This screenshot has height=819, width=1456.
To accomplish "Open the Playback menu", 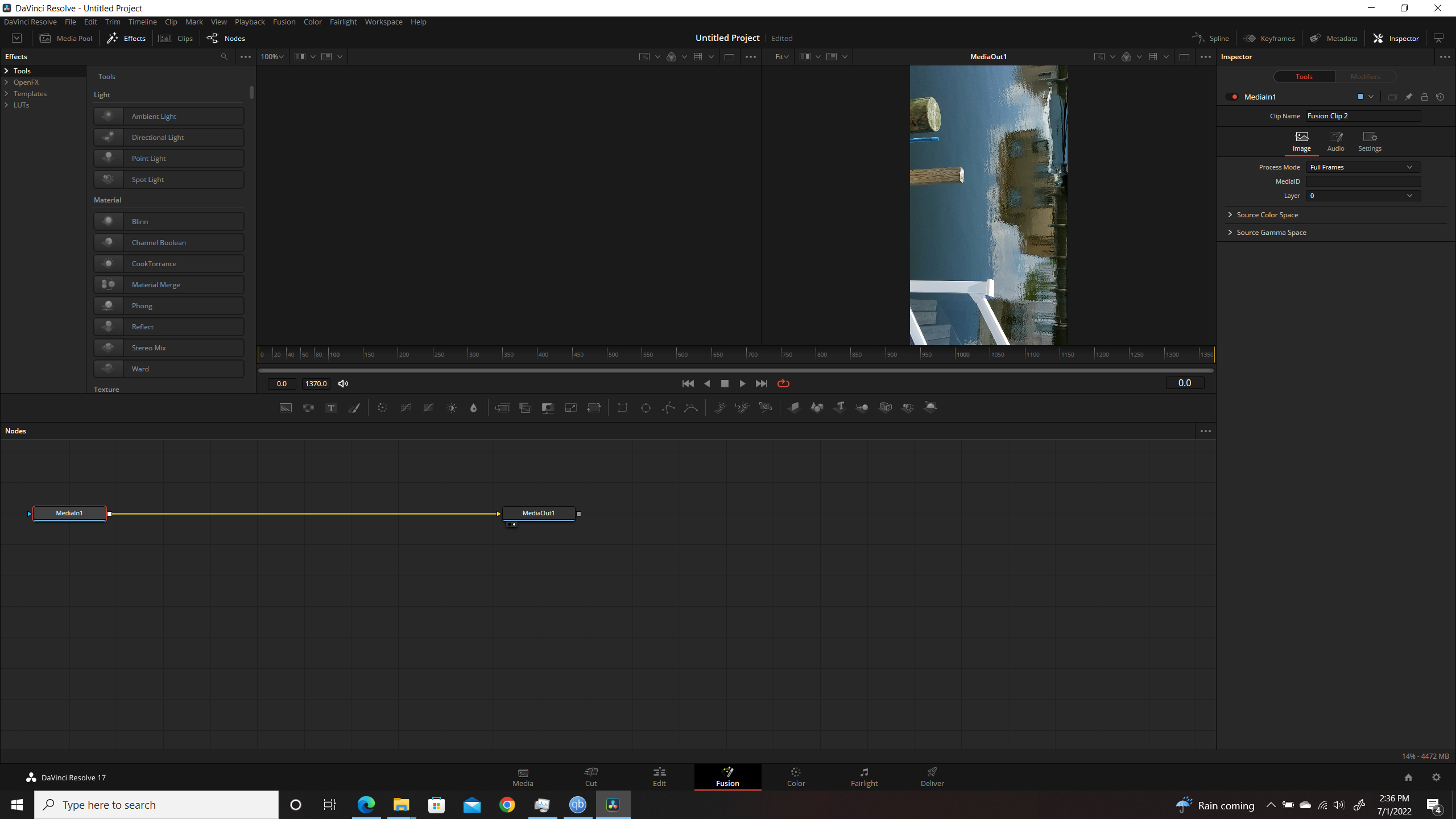I will click(x=250, y=22).
